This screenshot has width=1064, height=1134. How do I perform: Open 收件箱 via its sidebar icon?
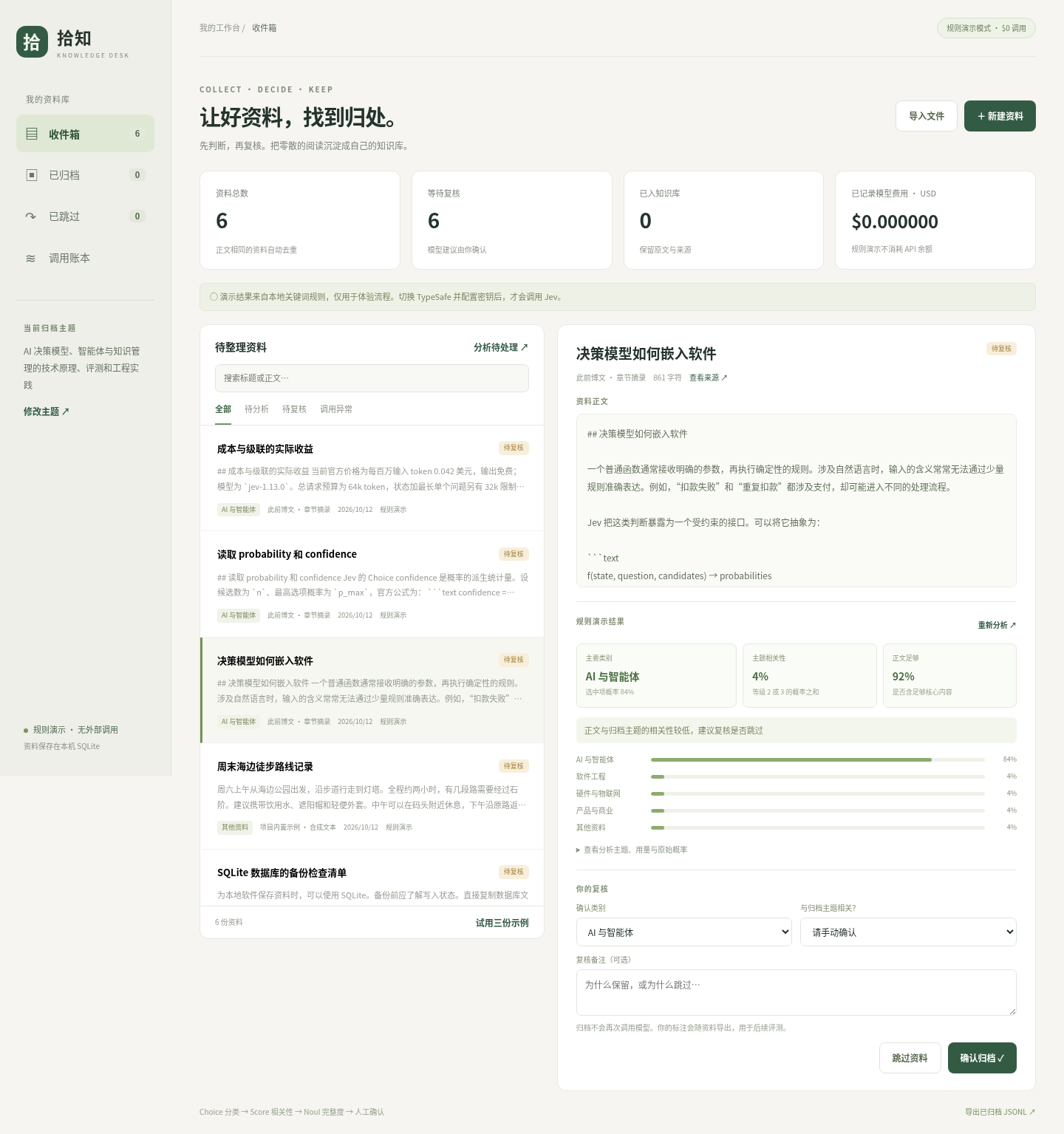(x=32, y=134)
